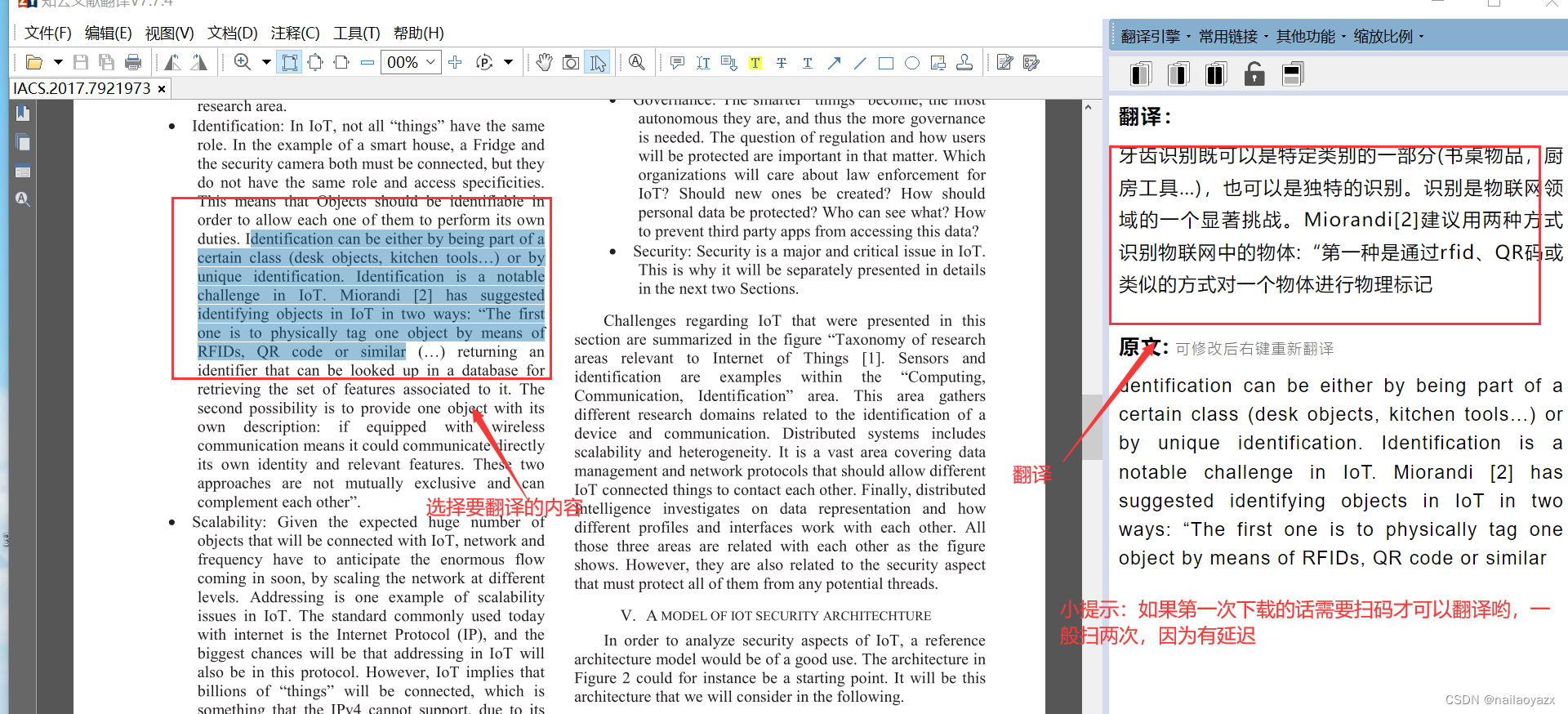Click the Save As double-disk icon
The width and height of the screenshot is (1568, 714).
pyautogui.click(x=106, y=62)
